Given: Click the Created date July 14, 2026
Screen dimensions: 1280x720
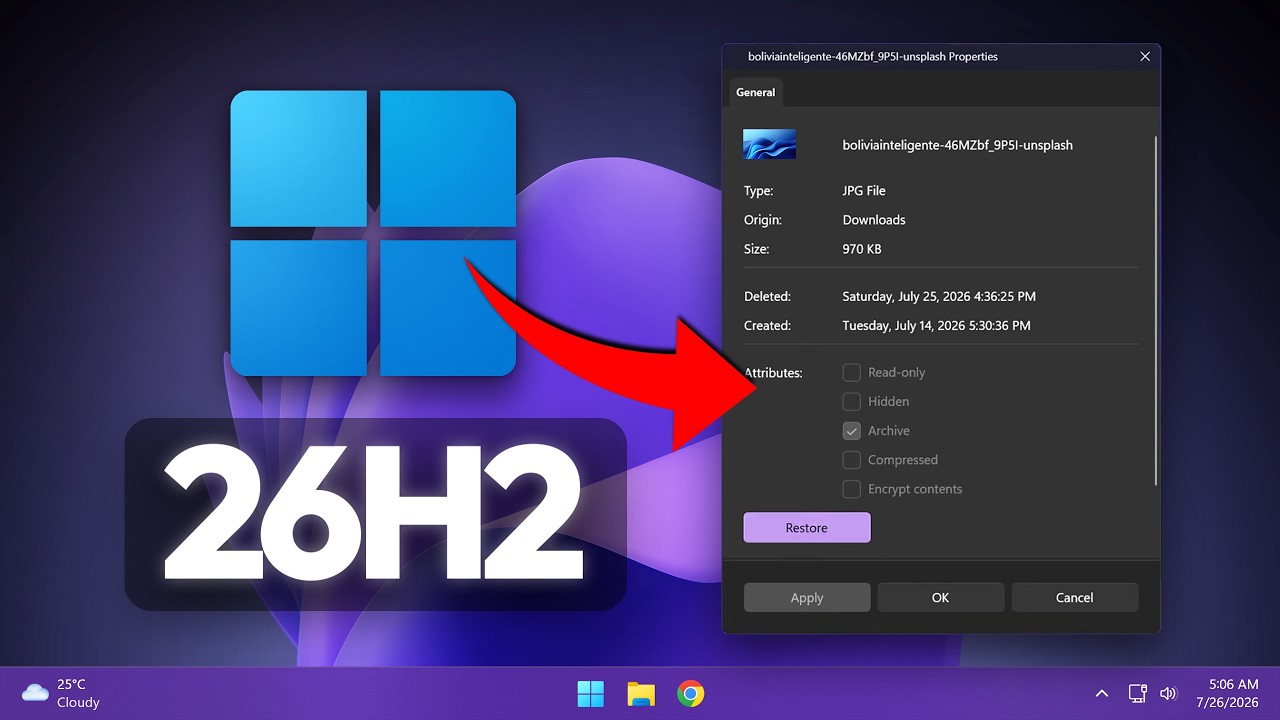Looking at the screenshot, I should coord(936,325).
